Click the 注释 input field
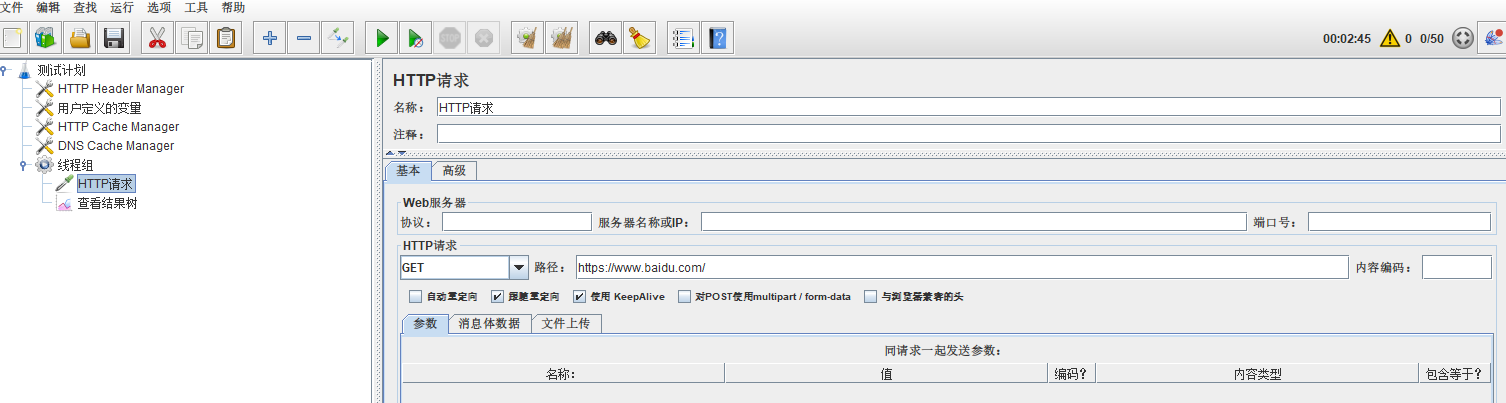Screen dimensions: 1506x403 pyautogui.click(x=968, y=134)
